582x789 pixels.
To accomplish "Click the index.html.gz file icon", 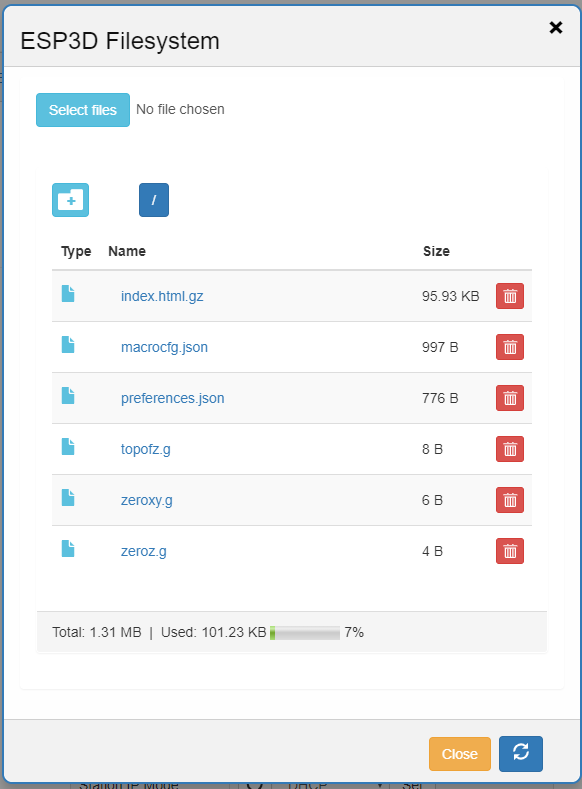I will (68, 293).
